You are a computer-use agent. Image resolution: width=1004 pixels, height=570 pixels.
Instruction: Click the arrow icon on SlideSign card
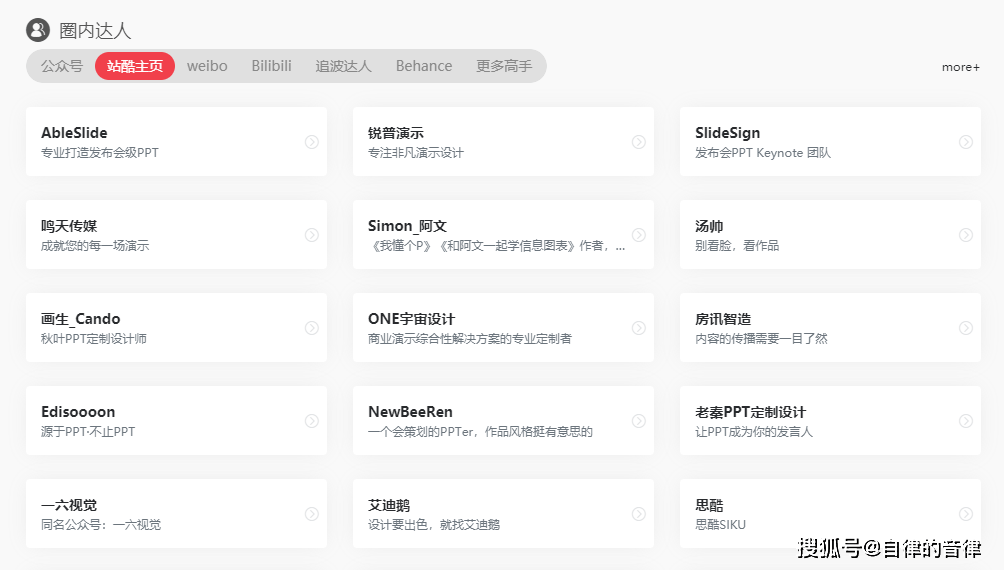click(x=966, y=142)
